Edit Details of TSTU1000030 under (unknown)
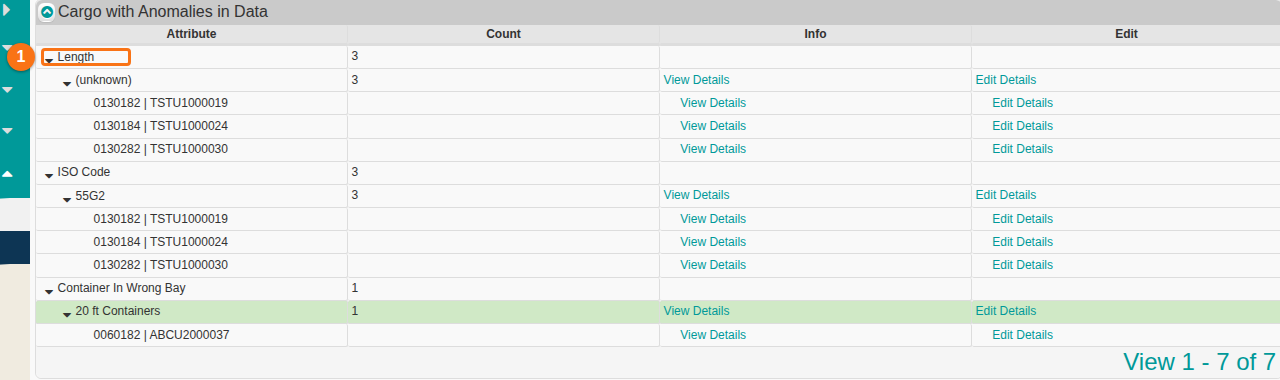1280x380 pixels. click(x=1022, y=149)
